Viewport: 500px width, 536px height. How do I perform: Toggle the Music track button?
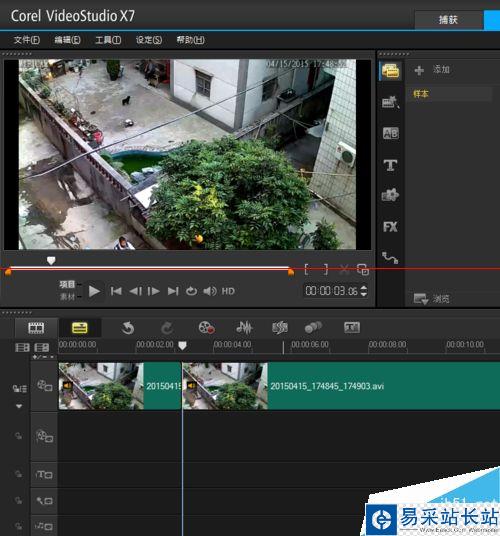[x=44, y=526]
